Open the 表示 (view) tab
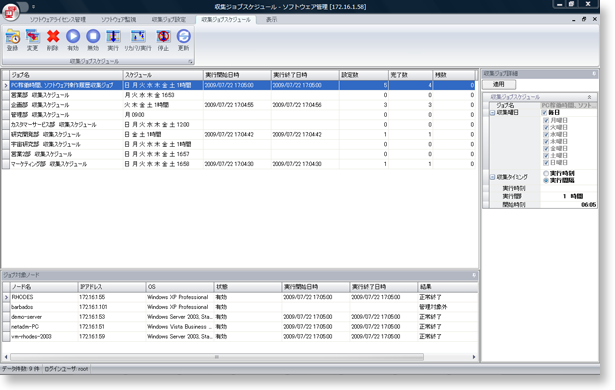Viewport: 615px width, 390px height. [x=271, y=19]
